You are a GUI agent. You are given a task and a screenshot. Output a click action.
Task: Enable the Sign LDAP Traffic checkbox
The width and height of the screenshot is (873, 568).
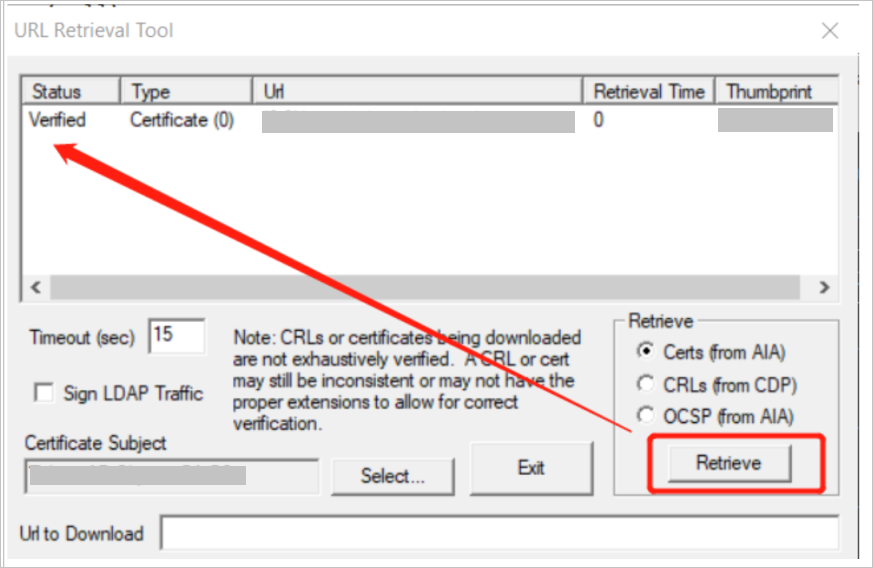click(x=44, y=393)
